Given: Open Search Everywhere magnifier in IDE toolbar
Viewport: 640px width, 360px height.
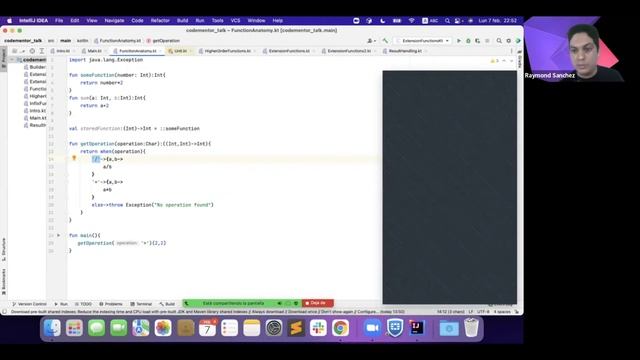Looking at the screenshot, I should coord(499,41).
